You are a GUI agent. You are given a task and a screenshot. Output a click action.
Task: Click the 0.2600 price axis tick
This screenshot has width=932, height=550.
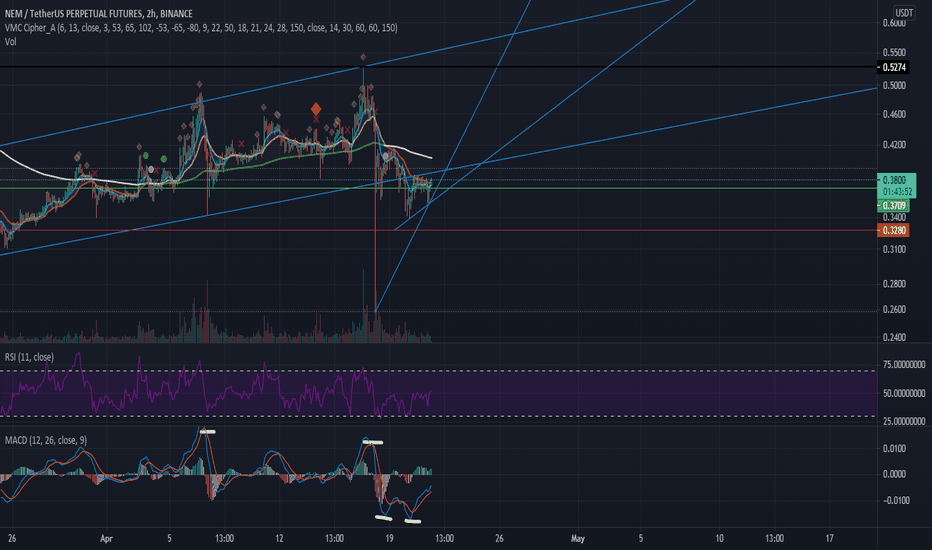894,309
